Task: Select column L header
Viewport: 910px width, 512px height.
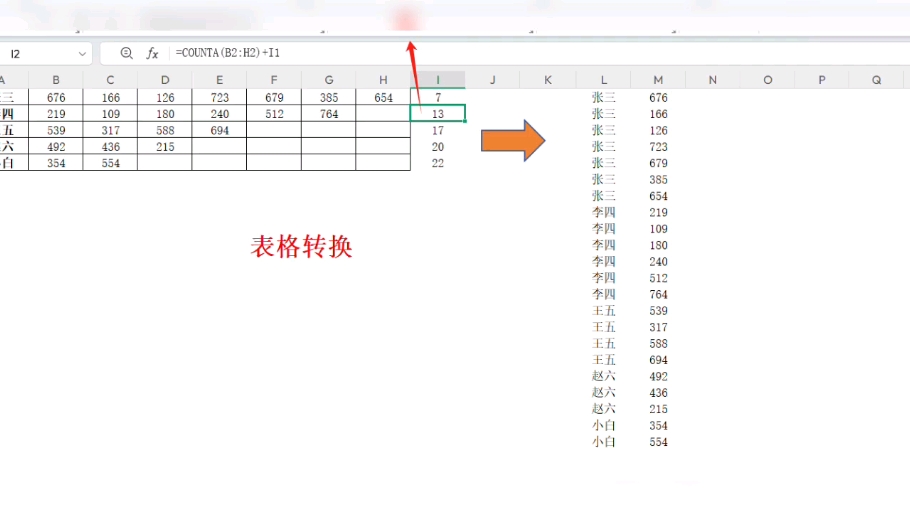Action: 603,80
